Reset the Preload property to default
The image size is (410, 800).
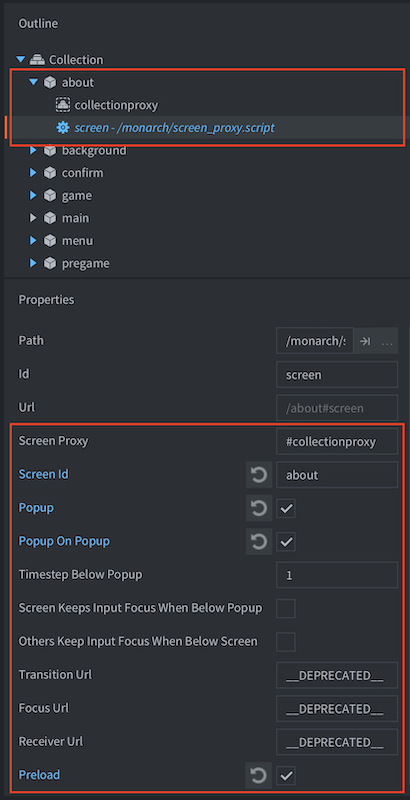tap(259, 776)
